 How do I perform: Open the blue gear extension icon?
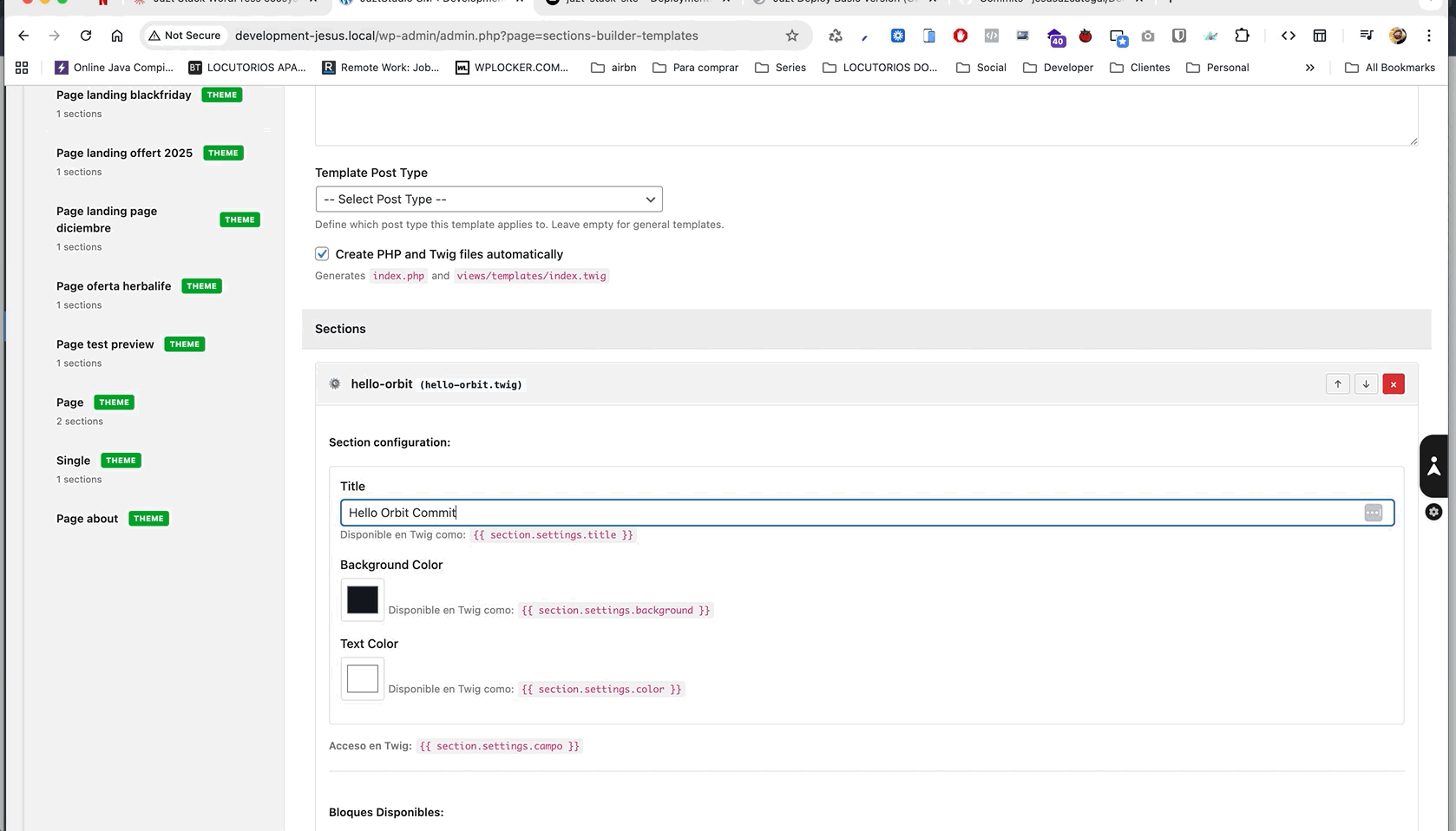point(898,36)
